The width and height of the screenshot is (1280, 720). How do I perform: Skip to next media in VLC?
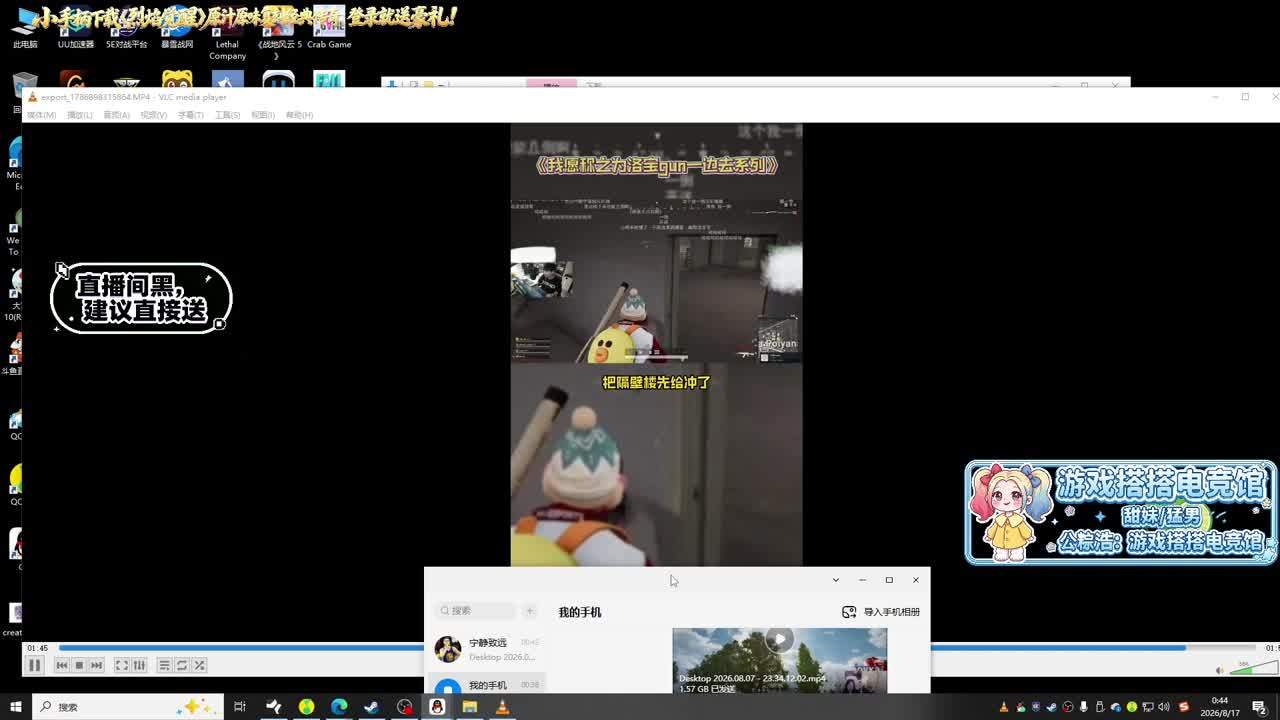(x=96, y=665)
